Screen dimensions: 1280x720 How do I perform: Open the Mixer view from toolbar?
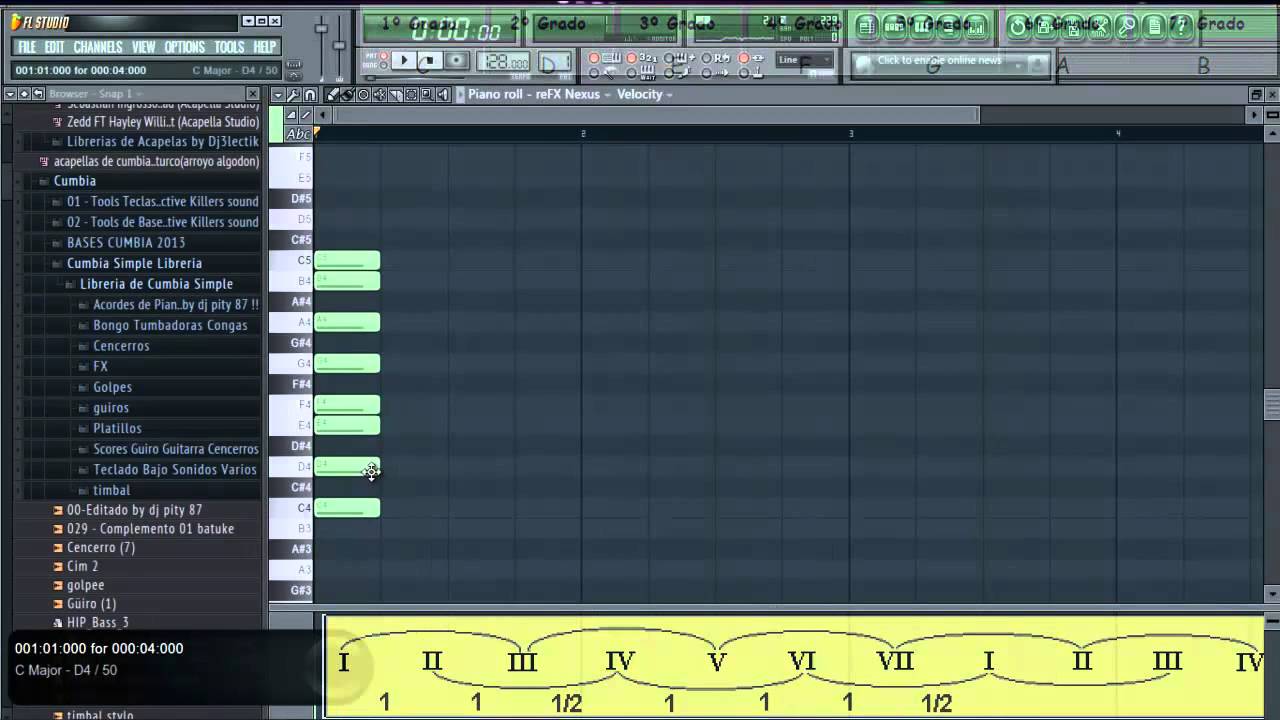tap(976, 26)
